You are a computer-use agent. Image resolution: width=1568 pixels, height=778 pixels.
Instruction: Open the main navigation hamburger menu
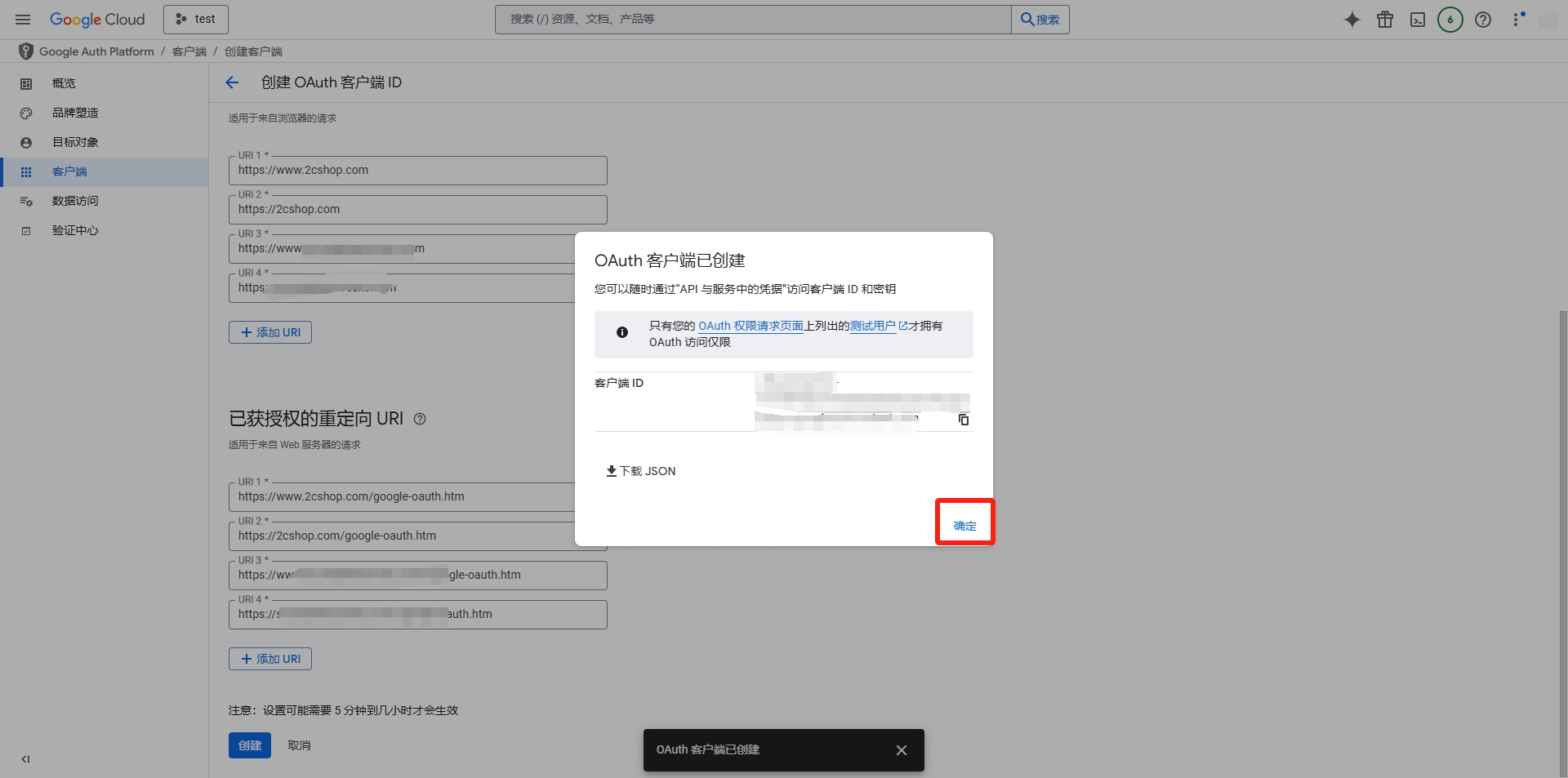(x=23, y=20)
